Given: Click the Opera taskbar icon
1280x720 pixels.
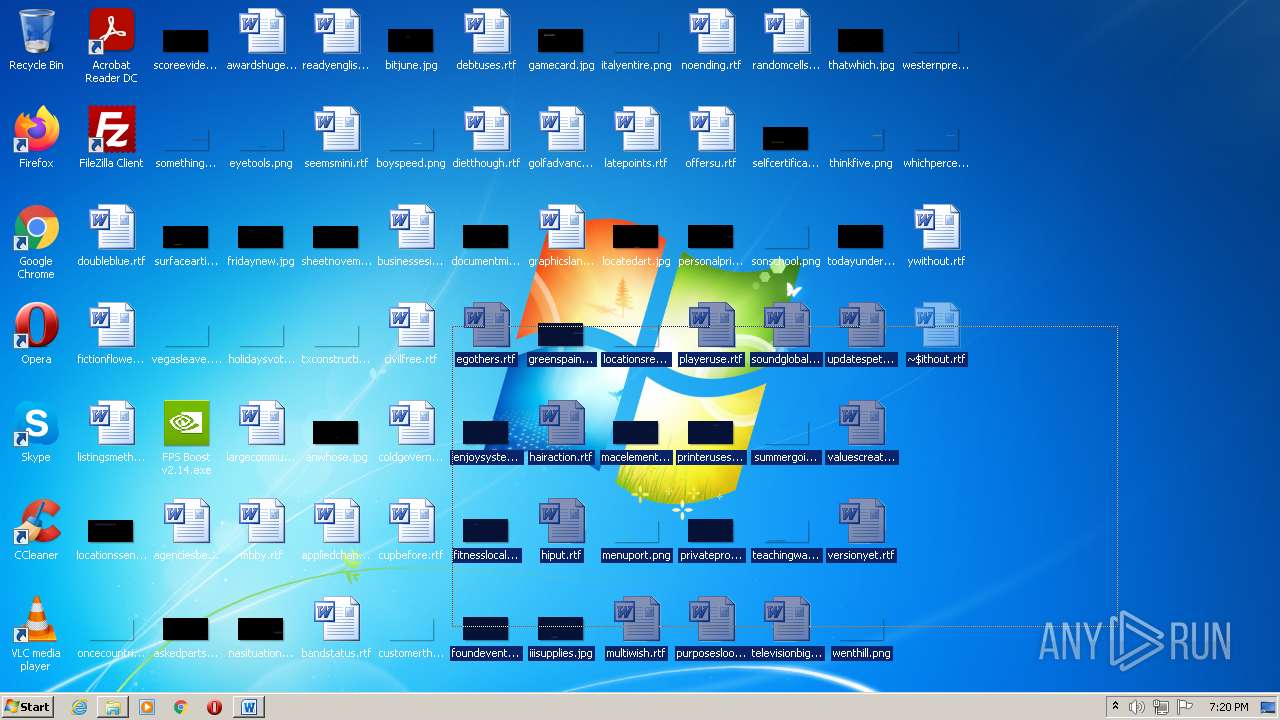Looking at the screenshot, I should (214, 707).
